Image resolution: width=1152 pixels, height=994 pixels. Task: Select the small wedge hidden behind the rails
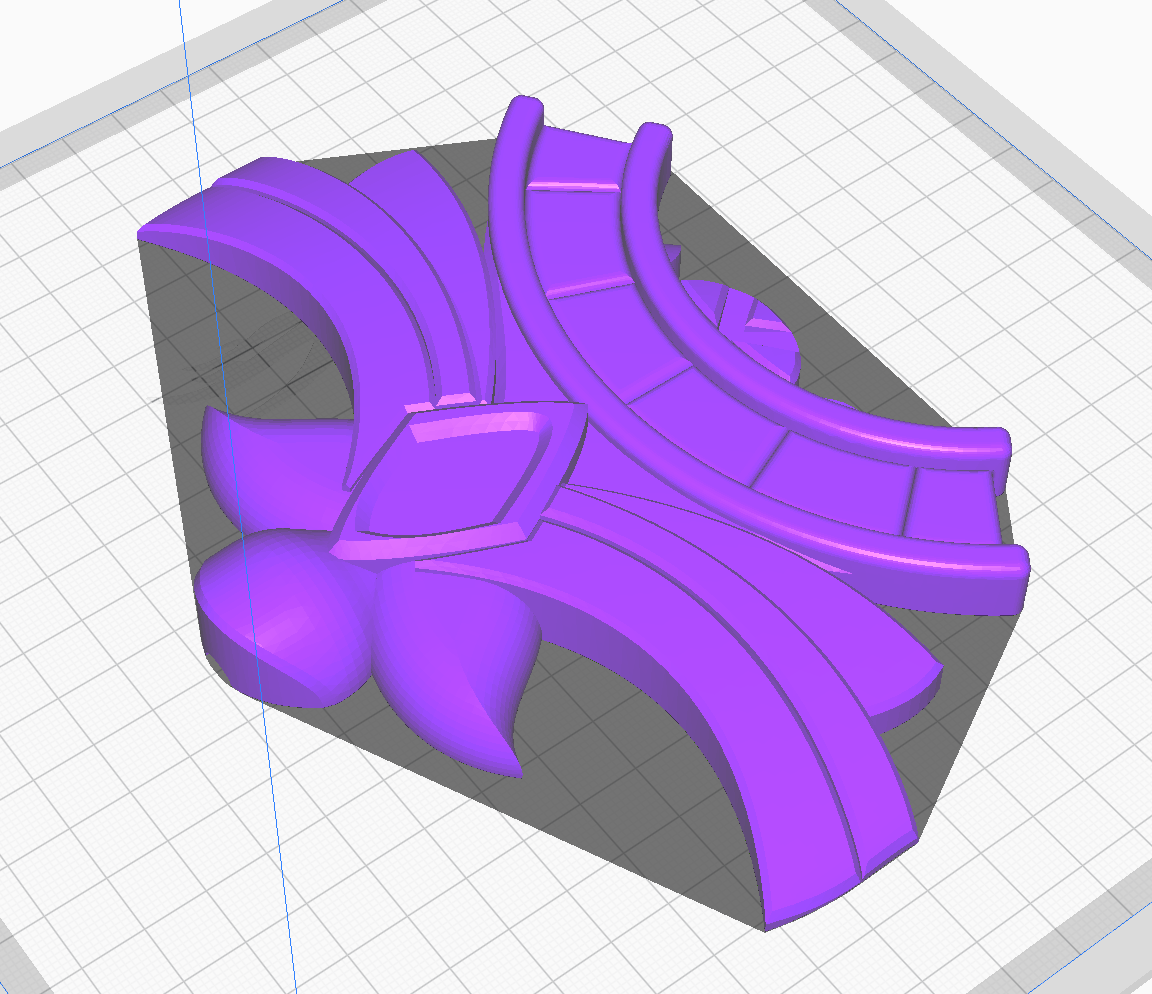(762, 318)
